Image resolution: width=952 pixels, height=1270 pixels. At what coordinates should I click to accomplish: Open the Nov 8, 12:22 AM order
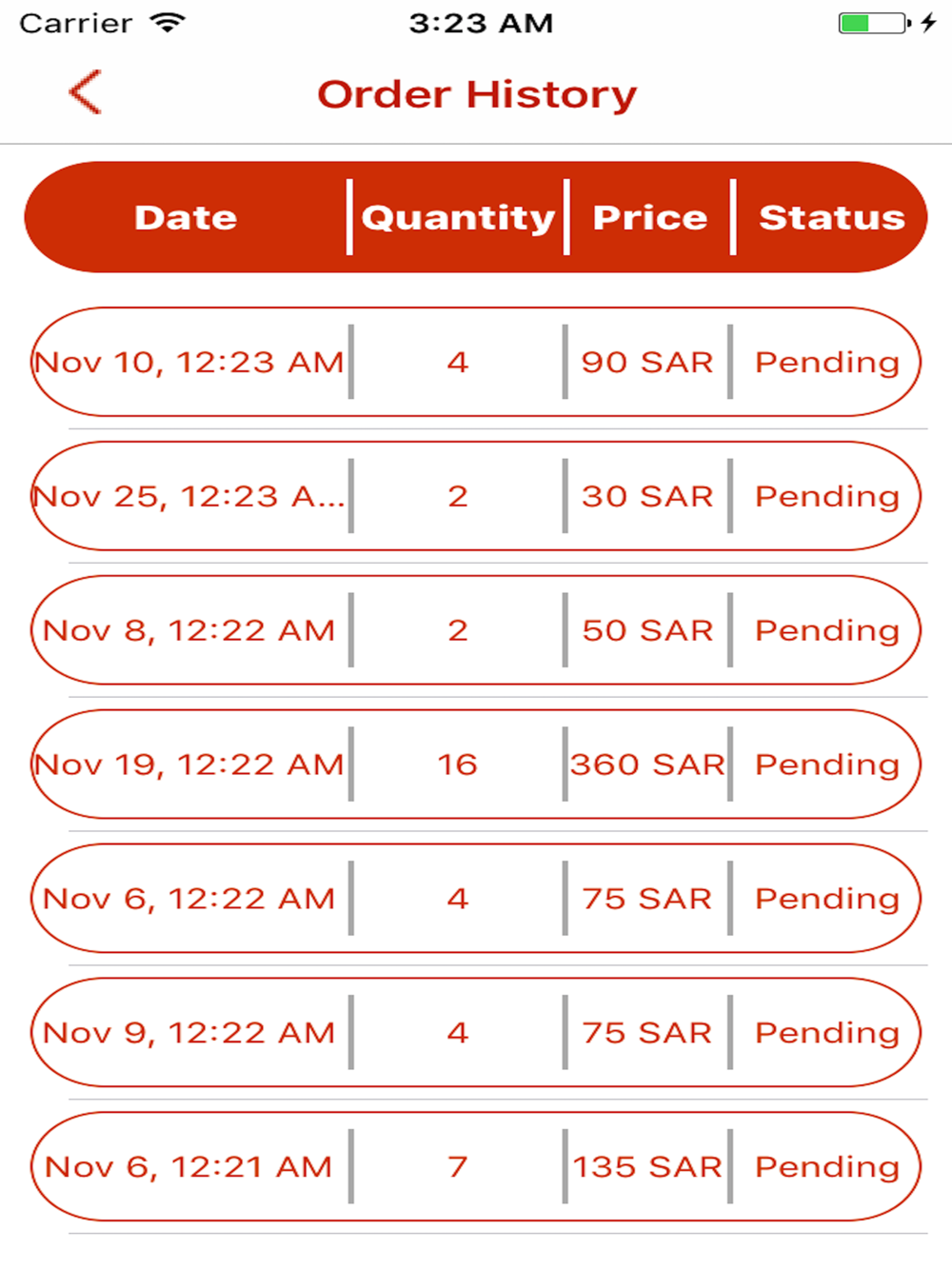pyautogui.click(x=476, y=630)
